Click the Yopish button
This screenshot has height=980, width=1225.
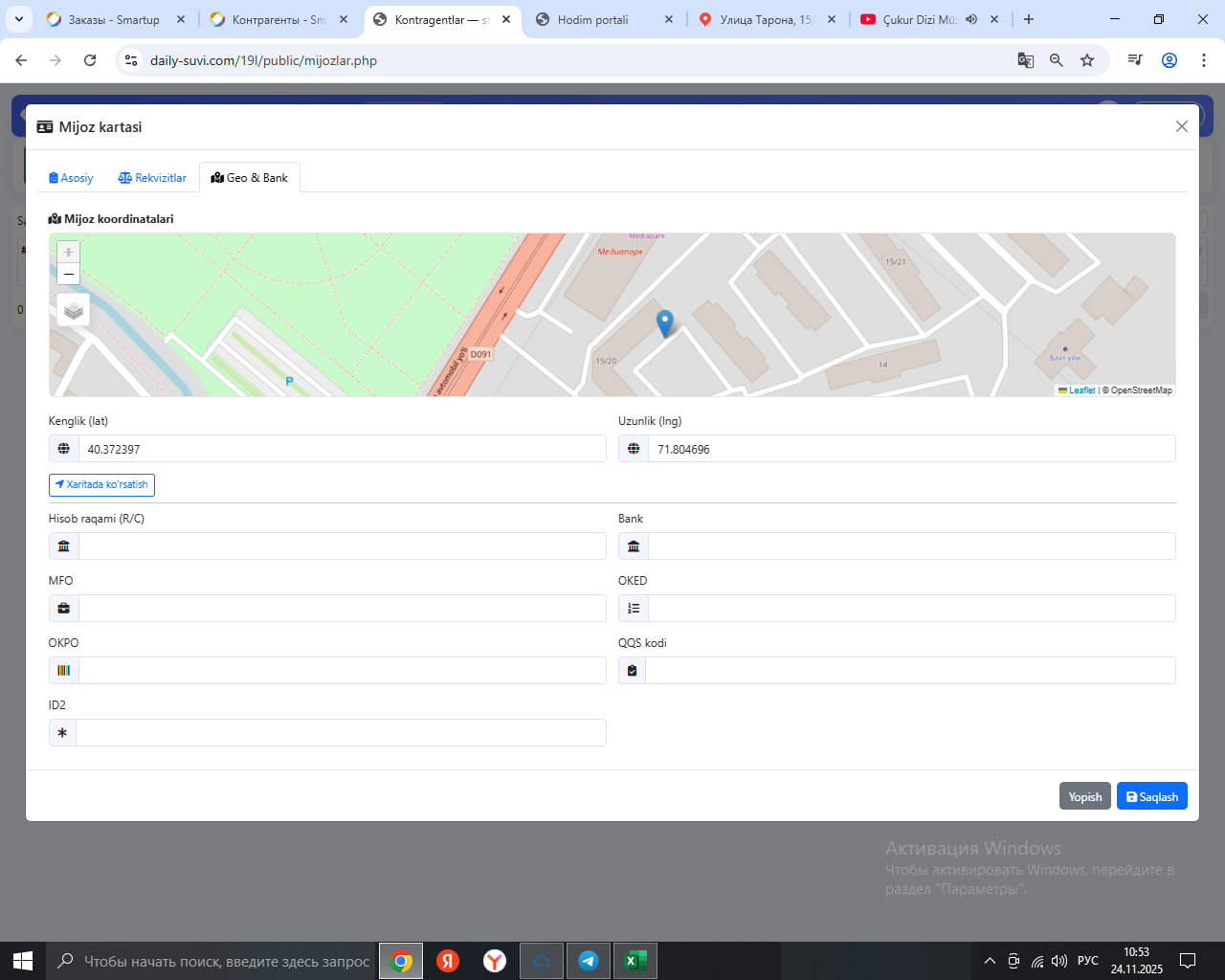(x=1084, y=796)
